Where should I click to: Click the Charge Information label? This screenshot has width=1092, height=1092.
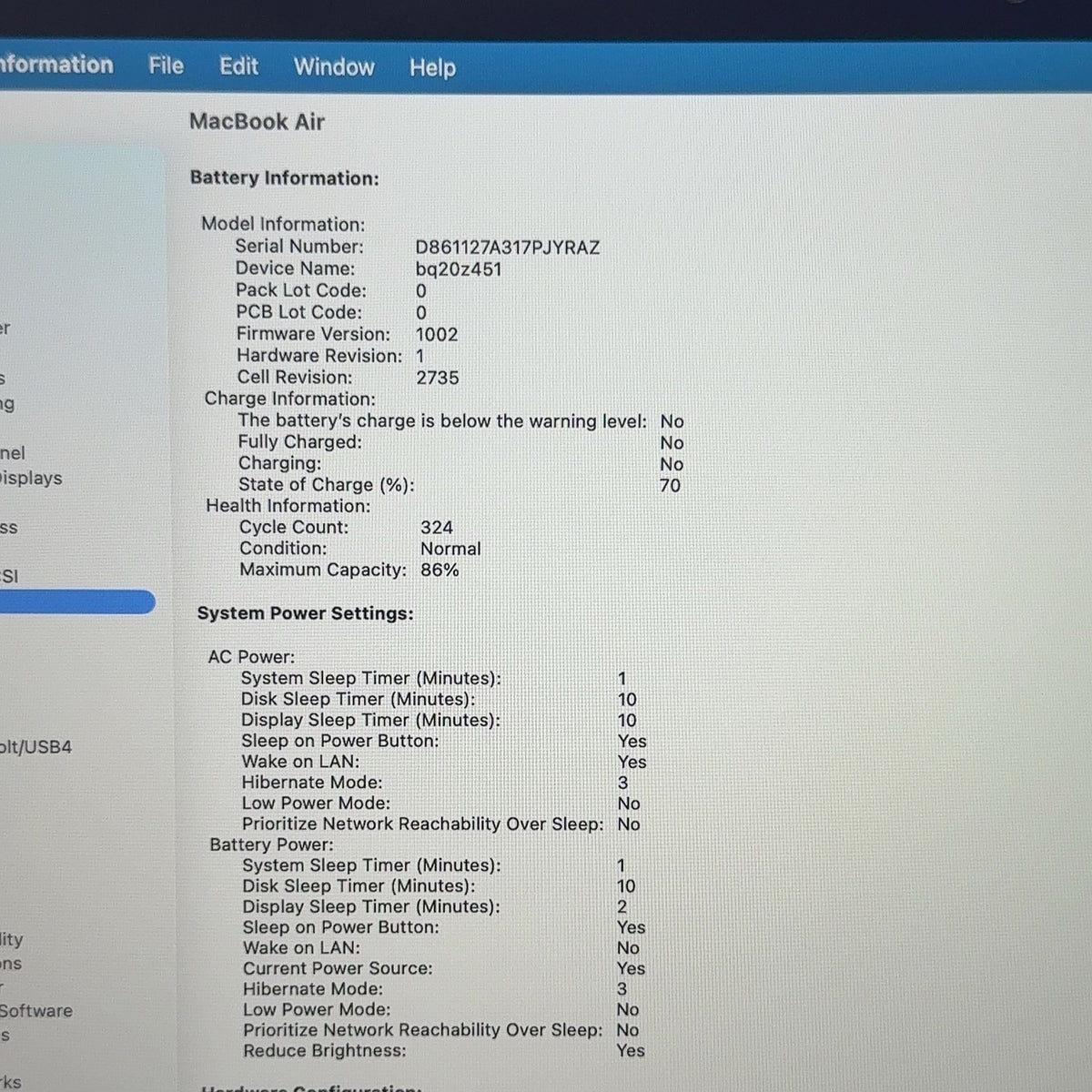pos(289,399)
